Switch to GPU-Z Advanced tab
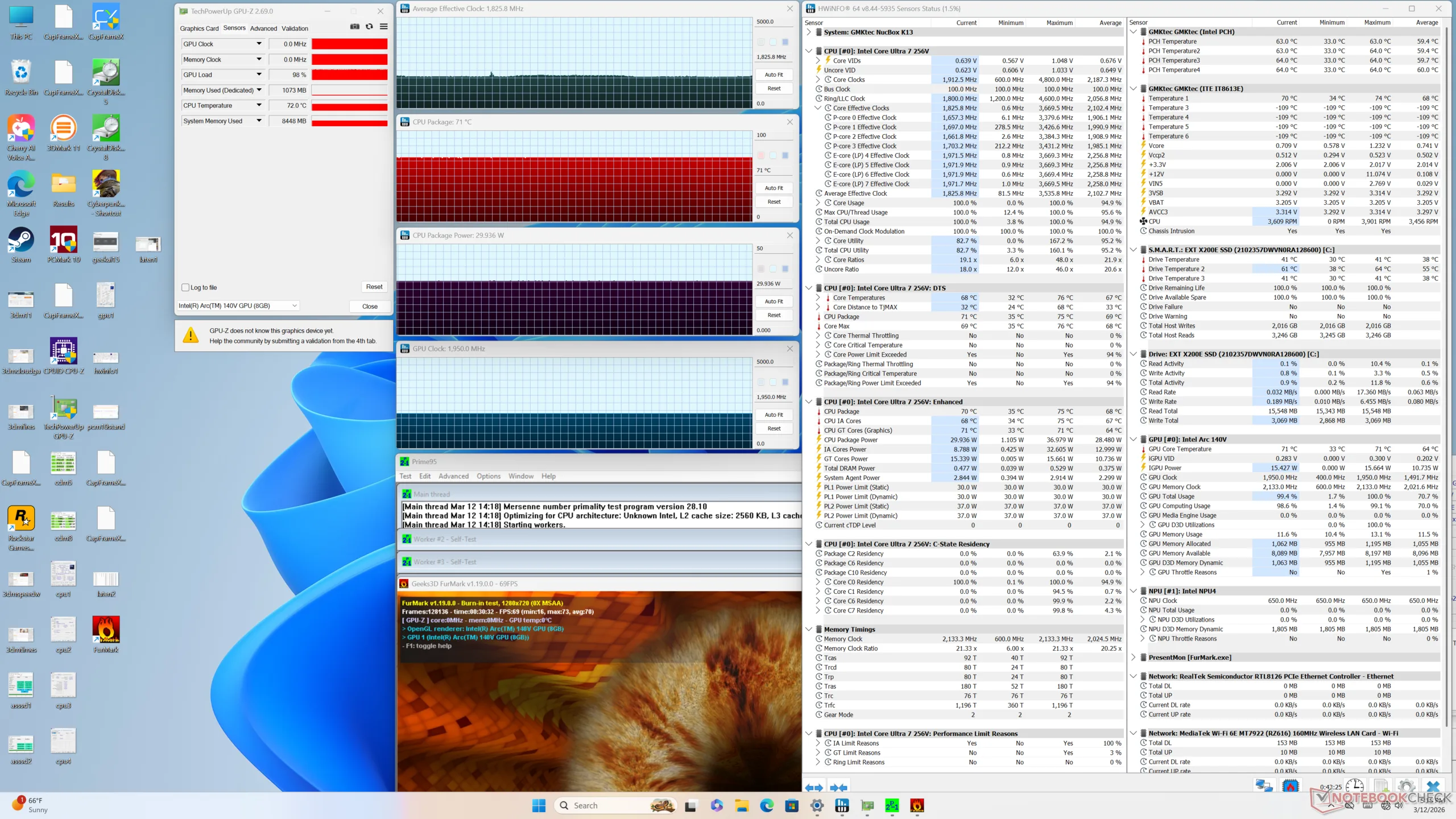 pos(263,28)
